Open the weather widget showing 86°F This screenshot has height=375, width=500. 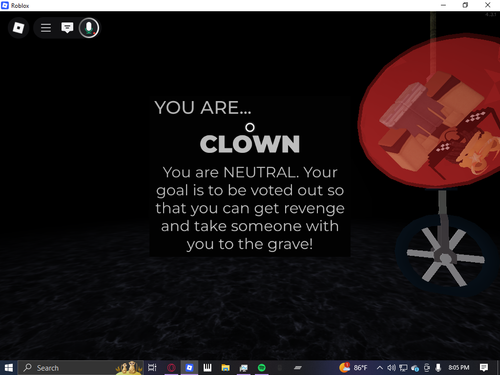[353, 368]
